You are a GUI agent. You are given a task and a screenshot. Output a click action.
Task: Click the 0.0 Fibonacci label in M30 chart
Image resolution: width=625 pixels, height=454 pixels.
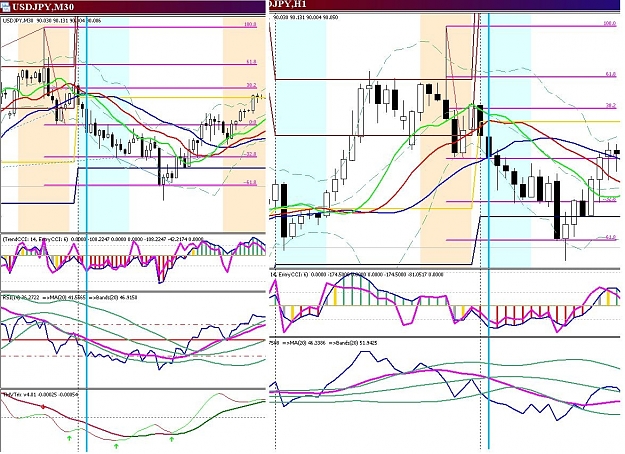[x=253, y=122]
